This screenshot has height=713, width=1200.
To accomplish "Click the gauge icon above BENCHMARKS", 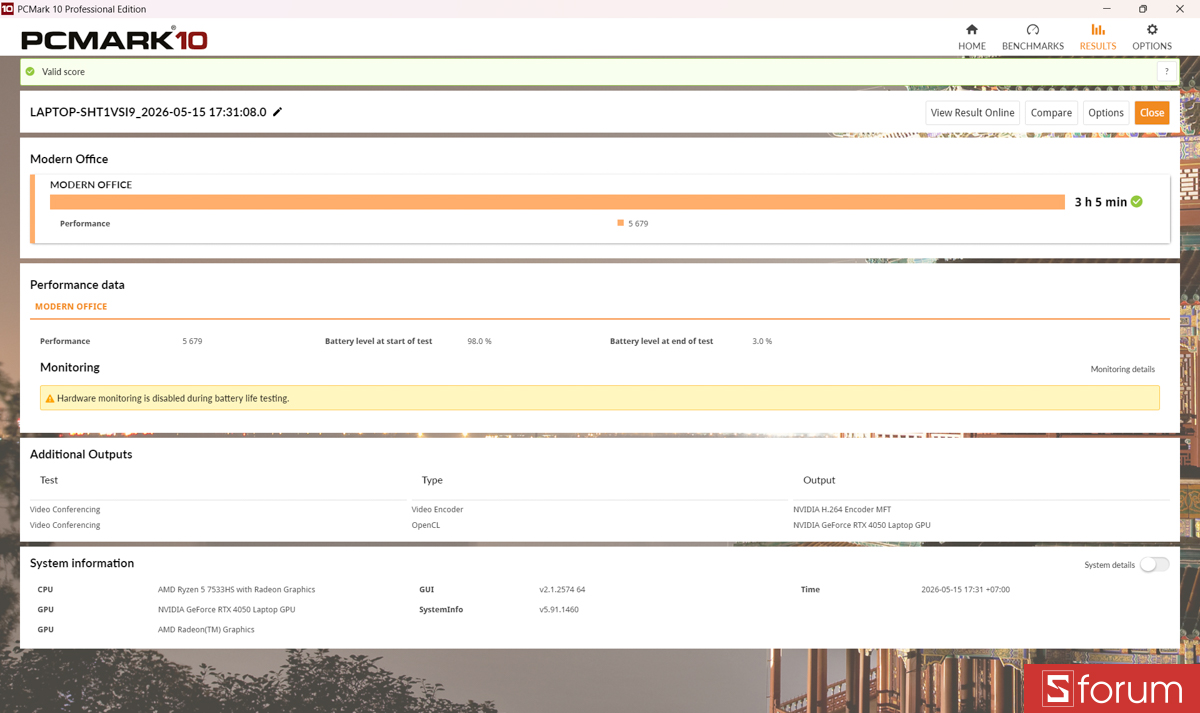I will tap(1033, 29).
